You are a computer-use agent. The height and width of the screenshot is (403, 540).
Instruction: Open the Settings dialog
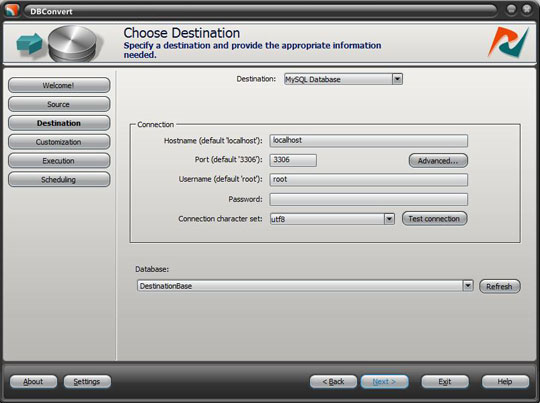tap(87, 382)
